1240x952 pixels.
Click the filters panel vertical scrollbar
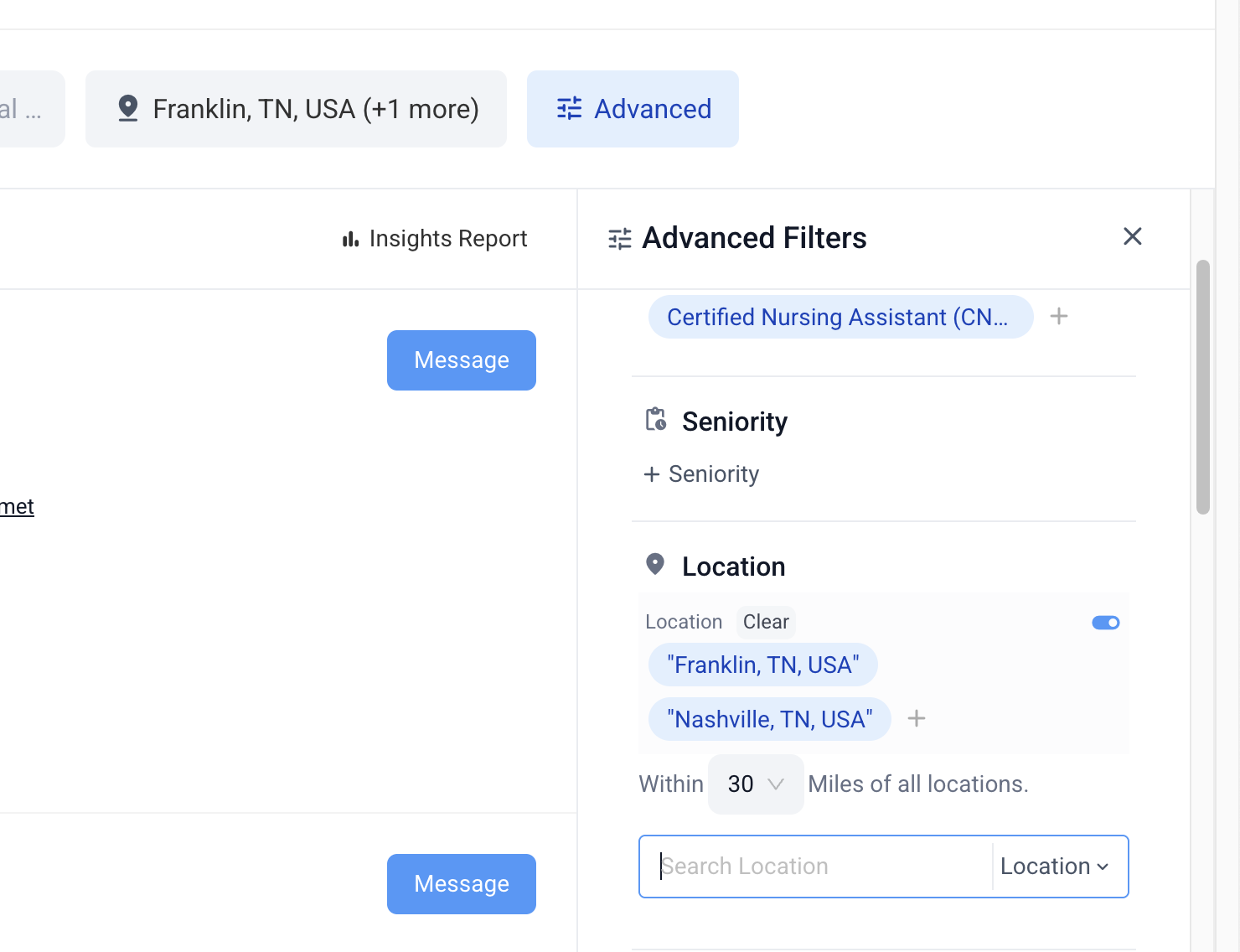coord(1202,385)
